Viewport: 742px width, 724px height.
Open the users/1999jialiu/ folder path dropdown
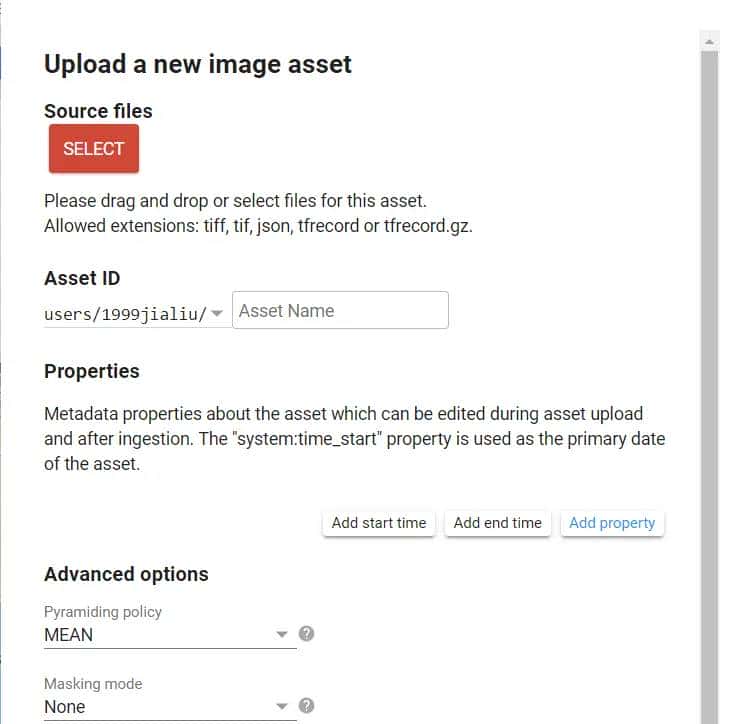[126, 314]
